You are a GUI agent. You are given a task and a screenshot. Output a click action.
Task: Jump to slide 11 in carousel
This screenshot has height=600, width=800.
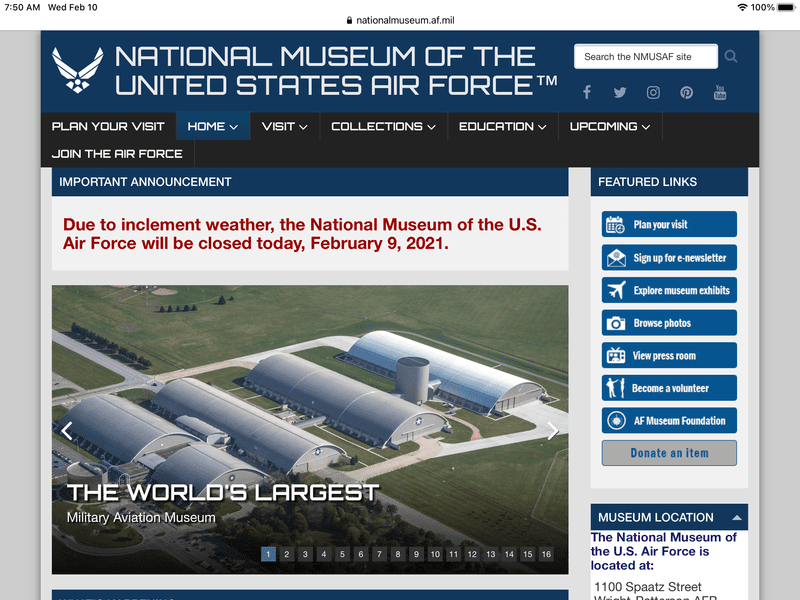[x=454, y=554]
